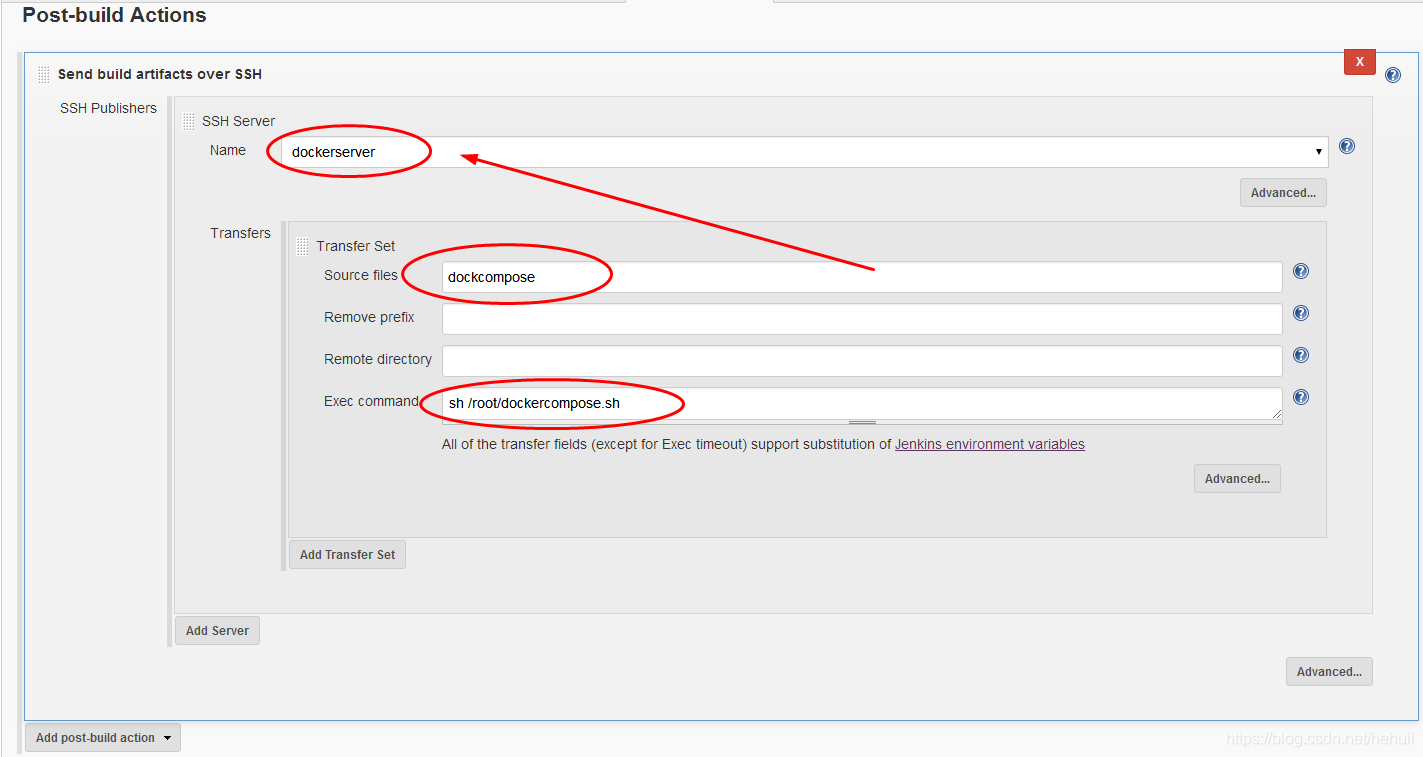Open help for Send build artifacts over SSH
This screenshot has height=757, width=1423.
coord(1393,75)
